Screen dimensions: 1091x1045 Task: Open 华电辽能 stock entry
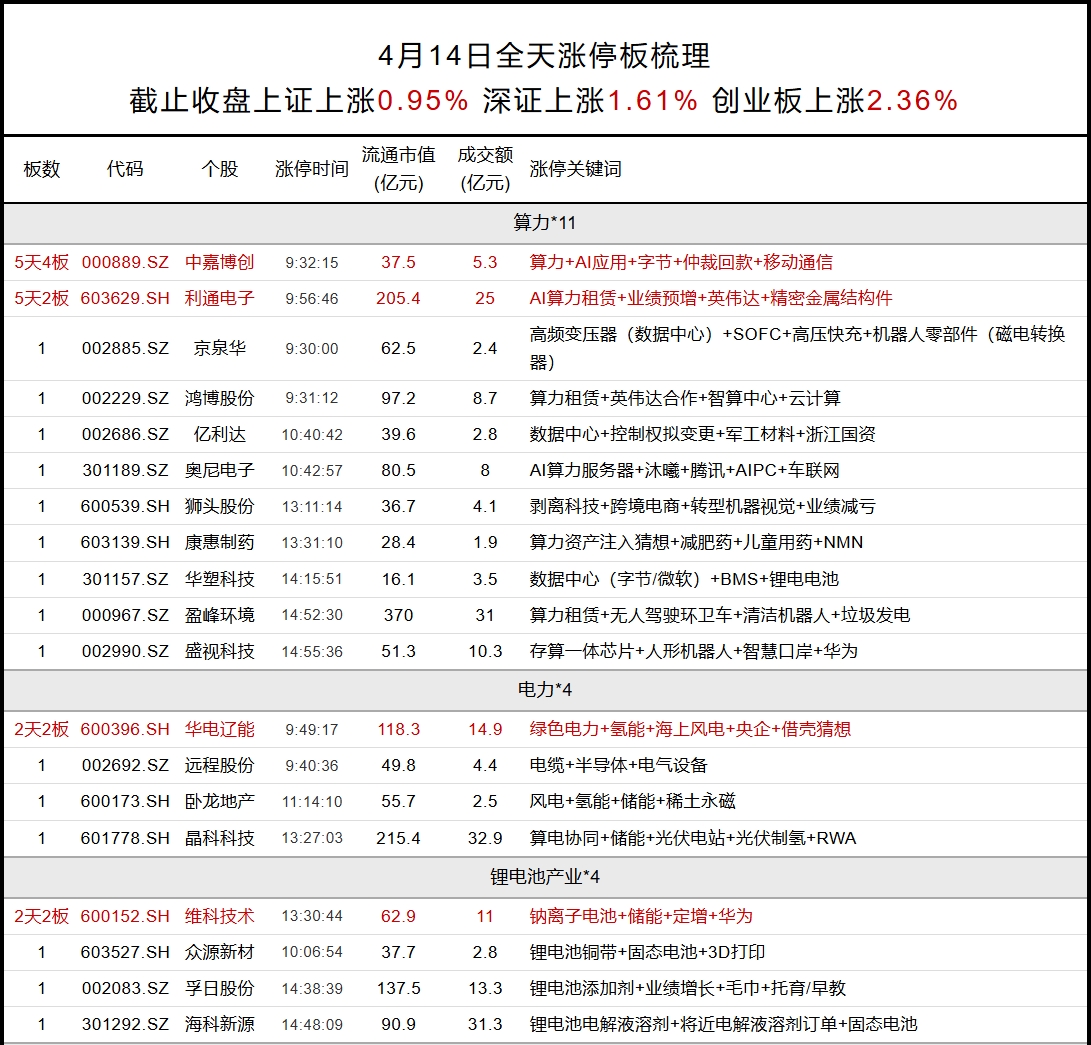220,730
